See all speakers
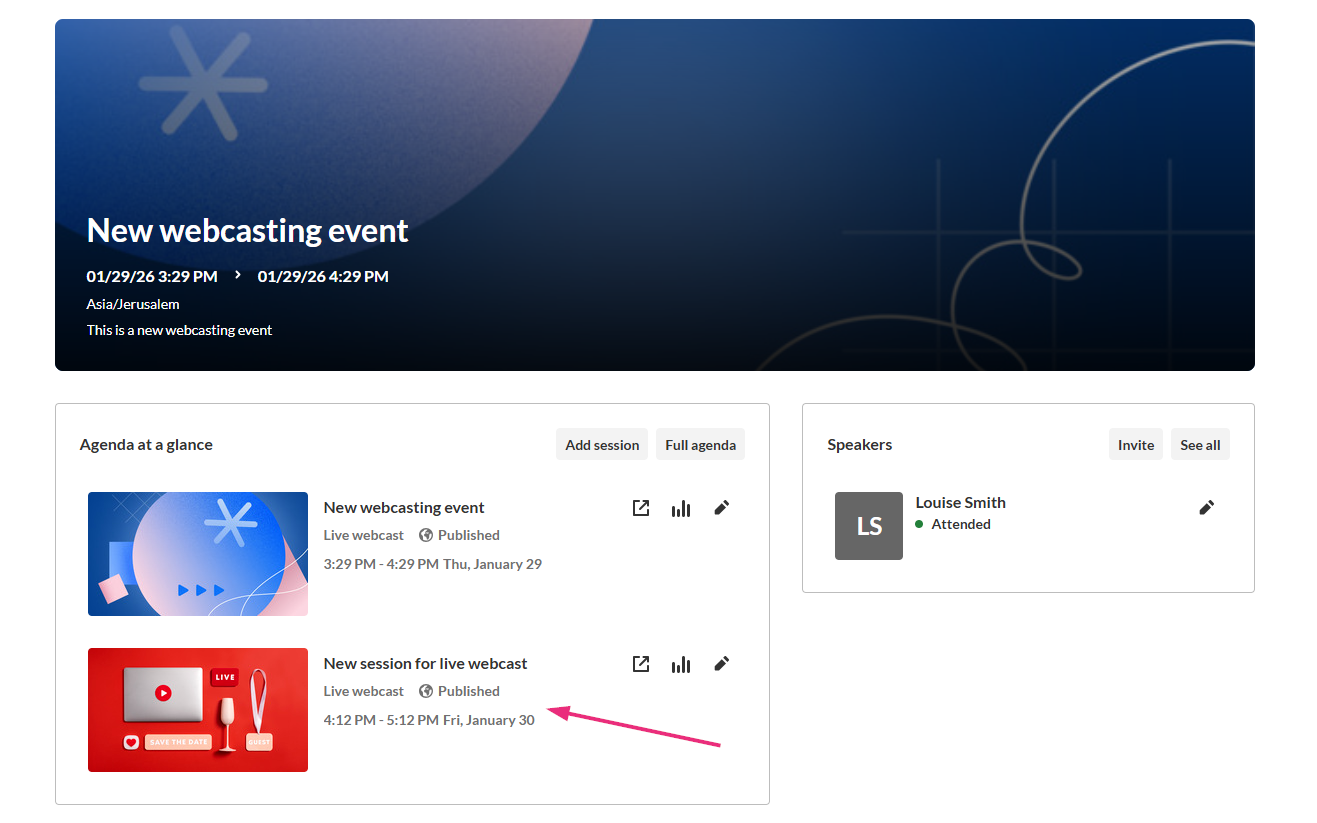This screenshot has height=823, width=1317. pos(1200,445)
